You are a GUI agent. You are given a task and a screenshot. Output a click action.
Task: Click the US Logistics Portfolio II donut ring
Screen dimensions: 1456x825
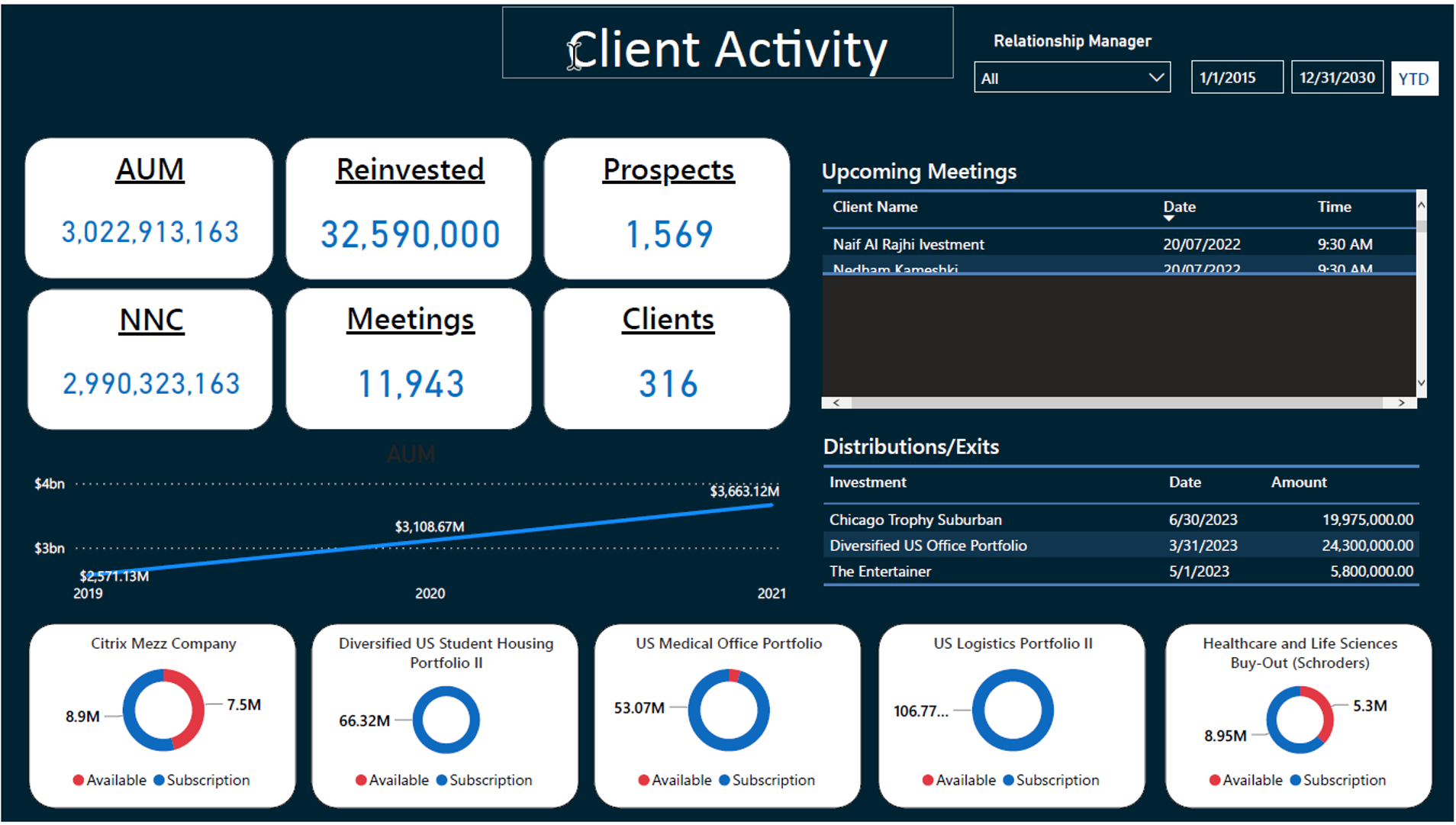1013,675
